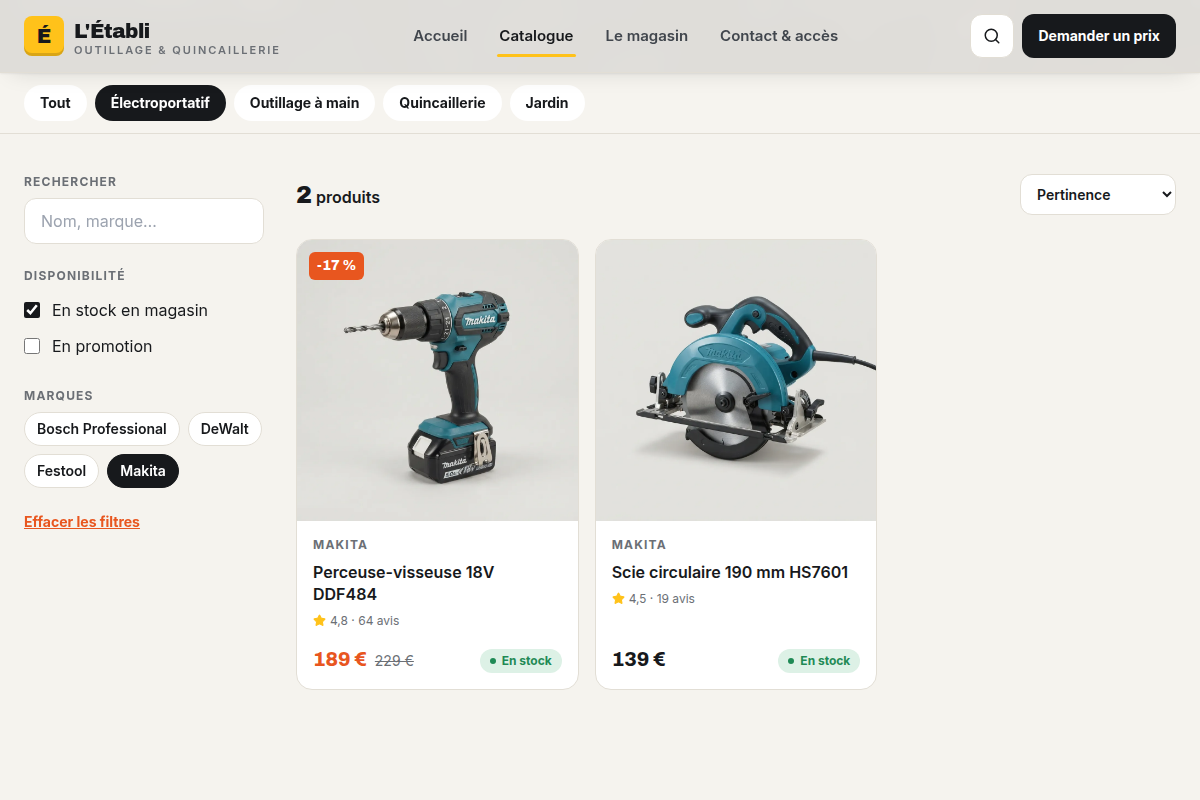This screenshot has height=800, width=1200.
Task: Click the En stock badge on the saw card
Action: (x=819, y=661)
